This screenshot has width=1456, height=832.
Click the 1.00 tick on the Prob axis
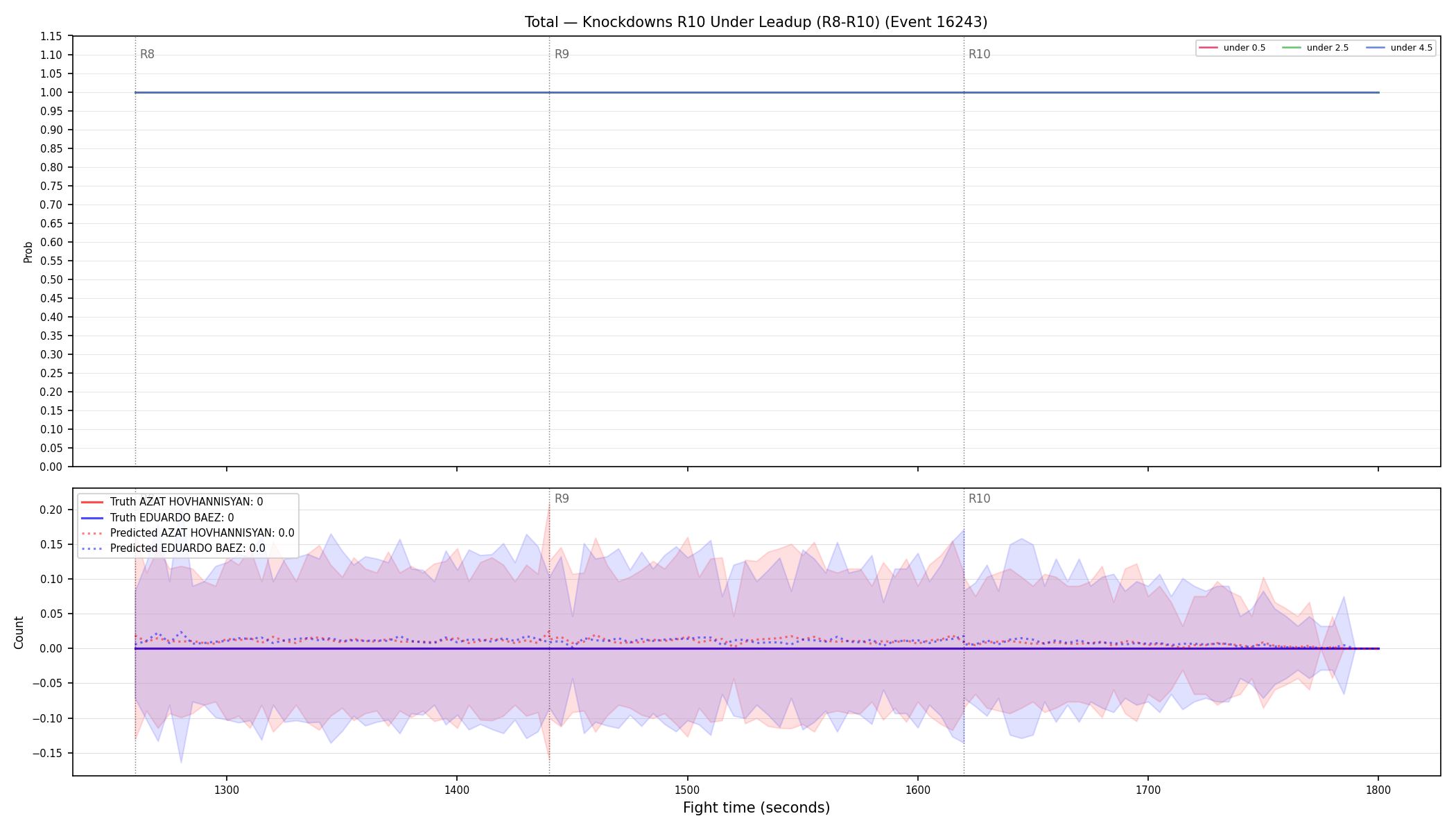click(51, 92)
